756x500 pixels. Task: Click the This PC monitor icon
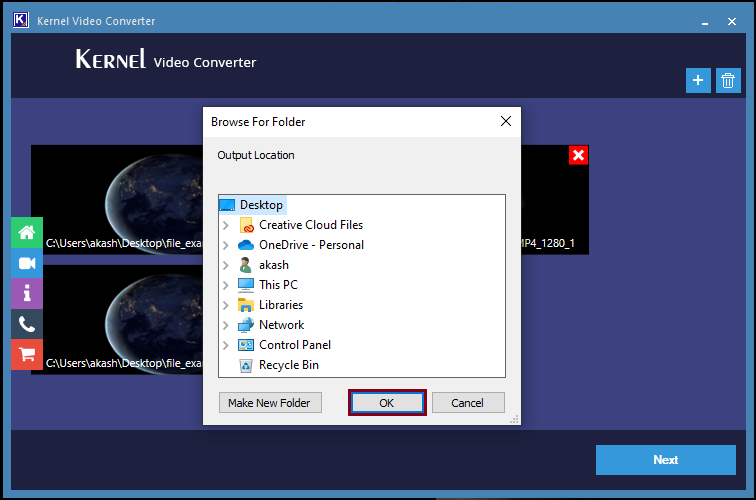pyautogui.click(x=246, y=285)
